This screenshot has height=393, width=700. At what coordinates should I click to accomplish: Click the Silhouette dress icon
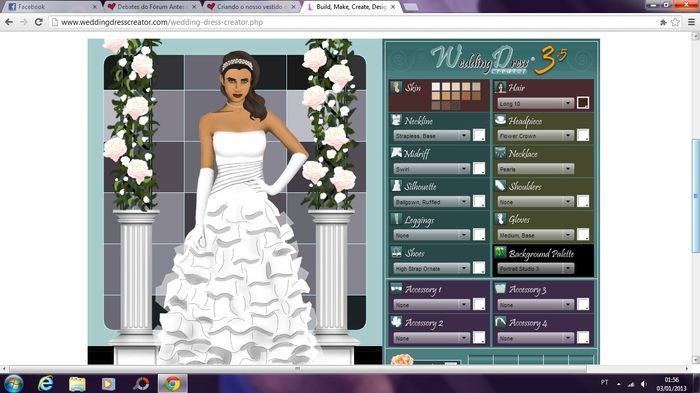pyautogui.click(x=396, y=186)
